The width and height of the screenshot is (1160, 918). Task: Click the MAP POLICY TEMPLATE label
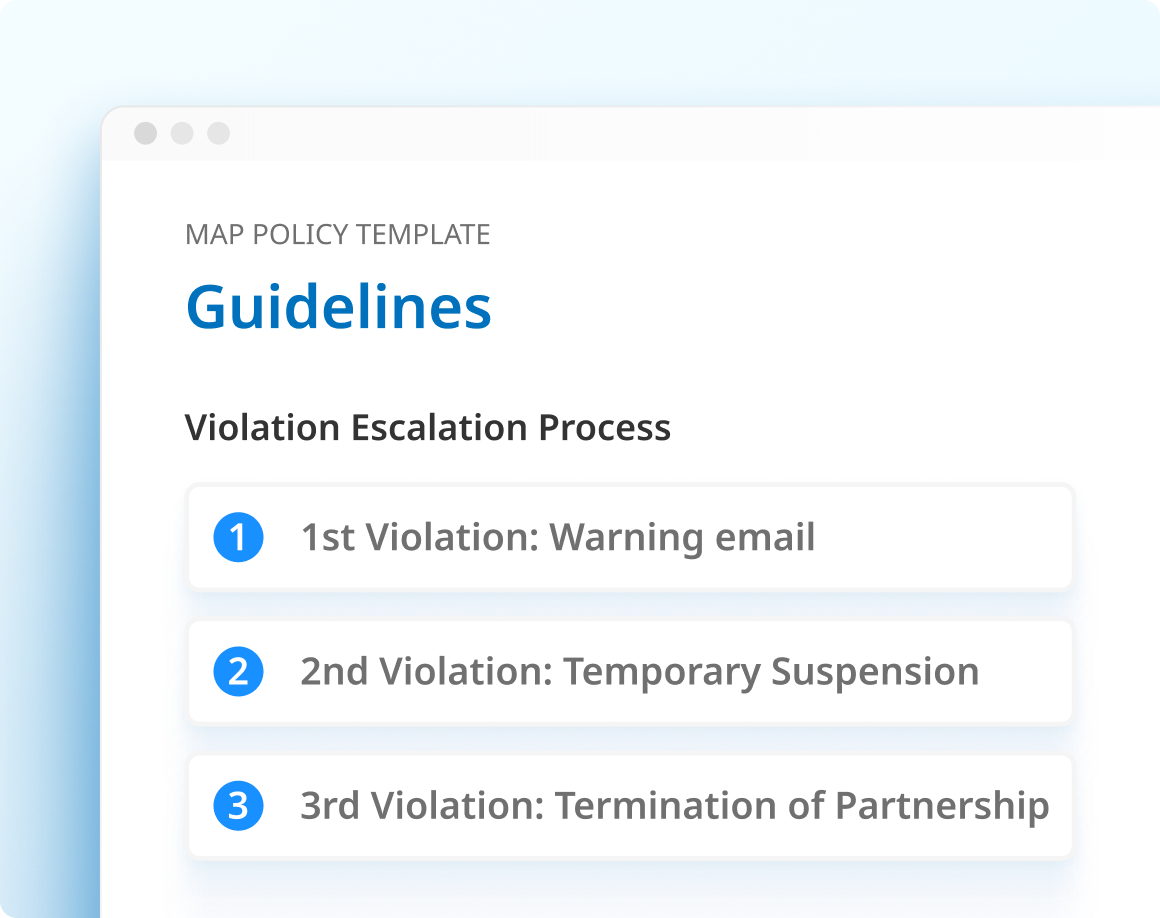click(x=337, y=235)
